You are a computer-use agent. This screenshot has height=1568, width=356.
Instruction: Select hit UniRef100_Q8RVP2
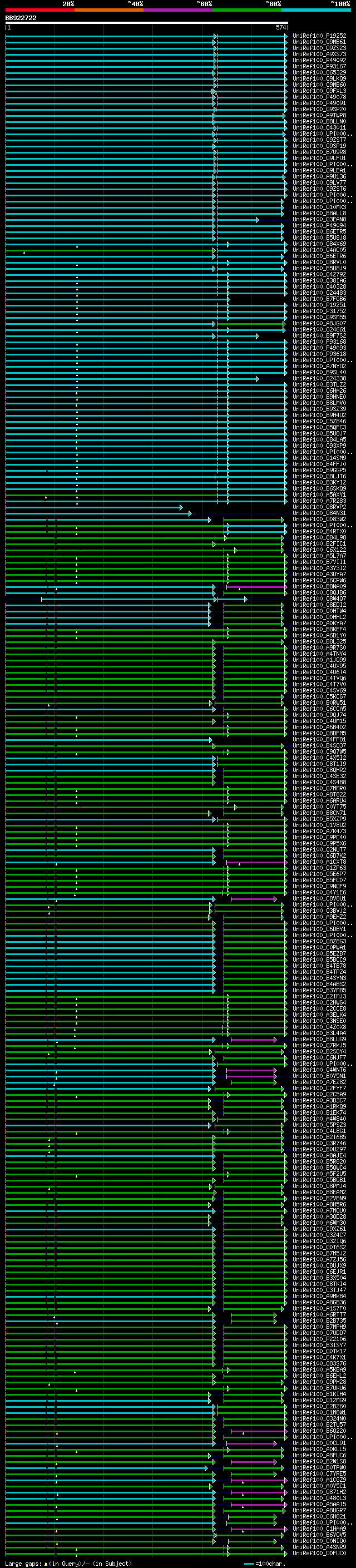[319, 507]
